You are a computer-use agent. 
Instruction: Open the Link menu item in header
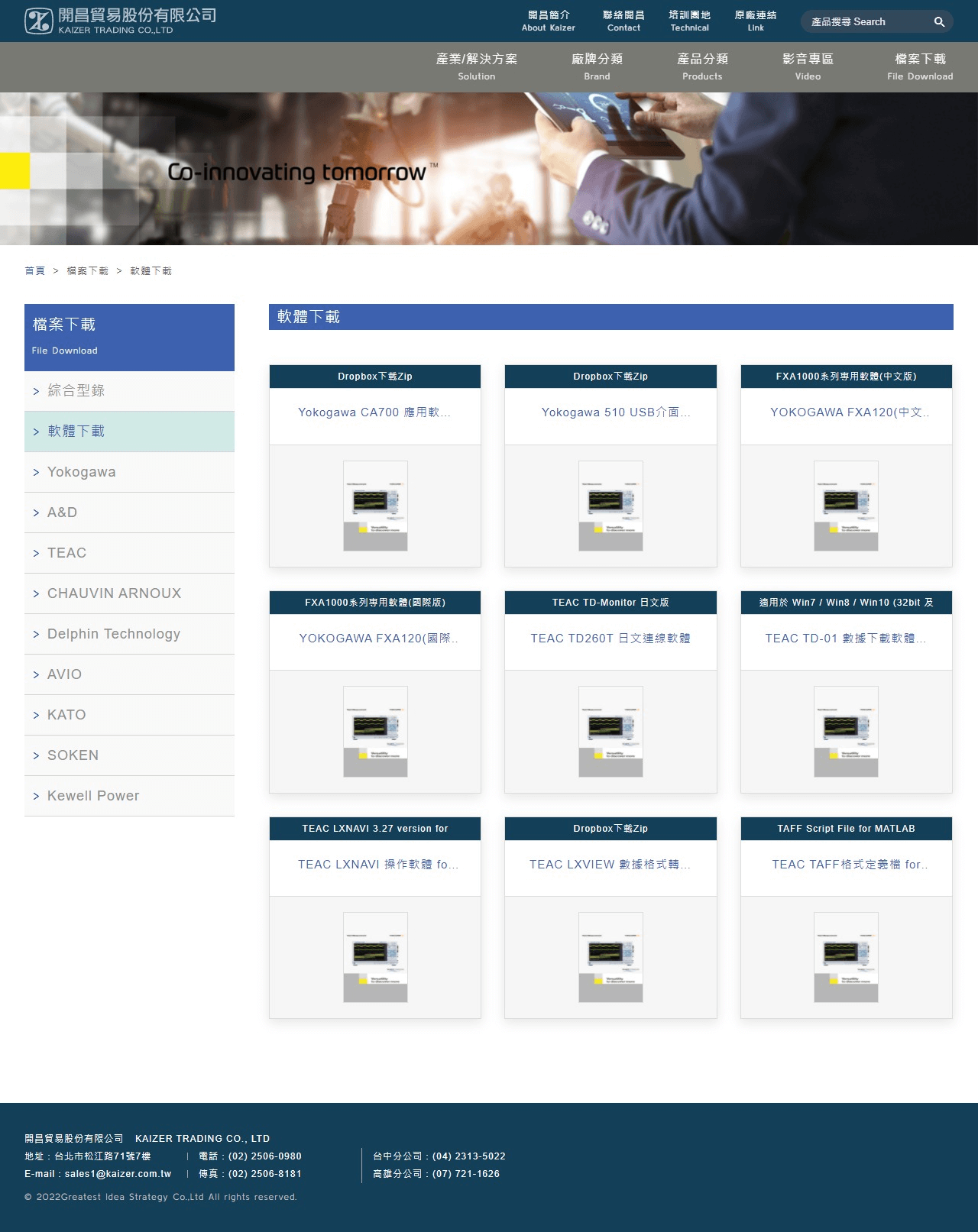[755, 21]
